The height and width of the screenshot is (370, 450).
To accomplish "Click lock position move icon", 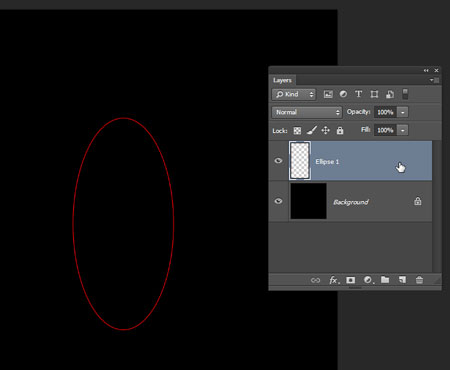I will pyautogui.click(x=325, y=130).
